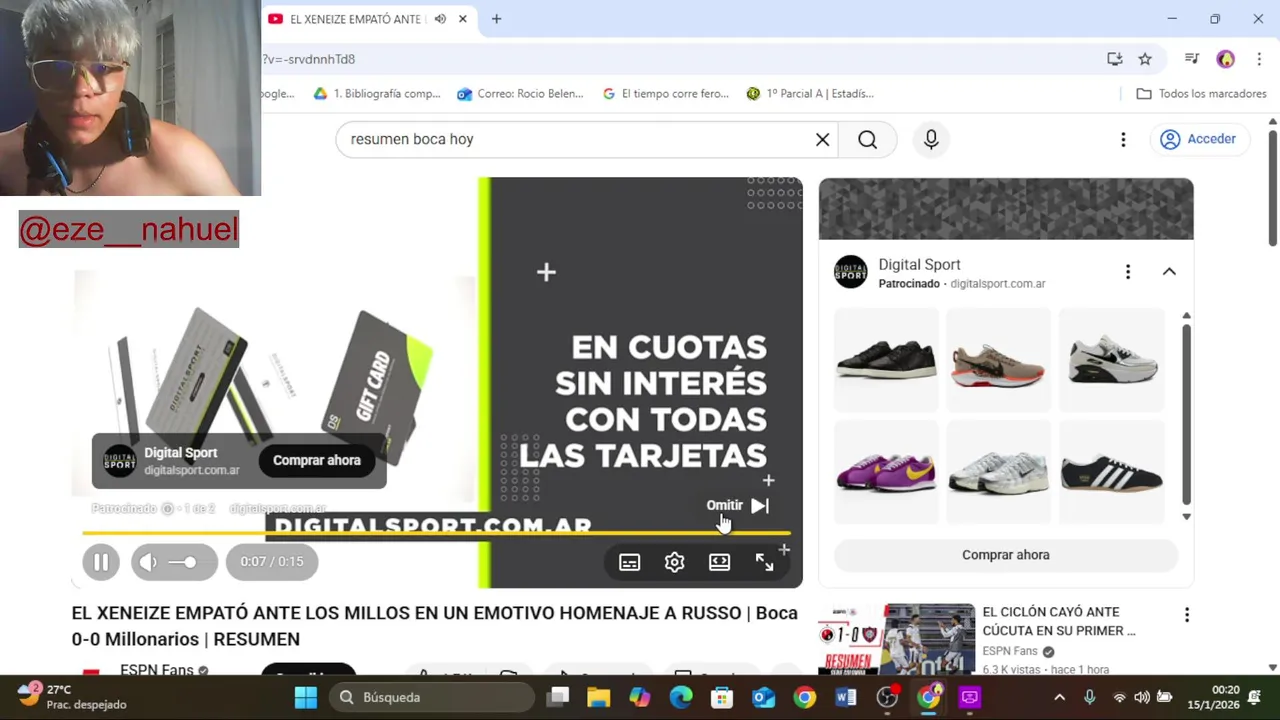Open the El Ciclón cayó ante Cúcuta video thumbnail
The image size is (1280, 720).
point(896,638)
